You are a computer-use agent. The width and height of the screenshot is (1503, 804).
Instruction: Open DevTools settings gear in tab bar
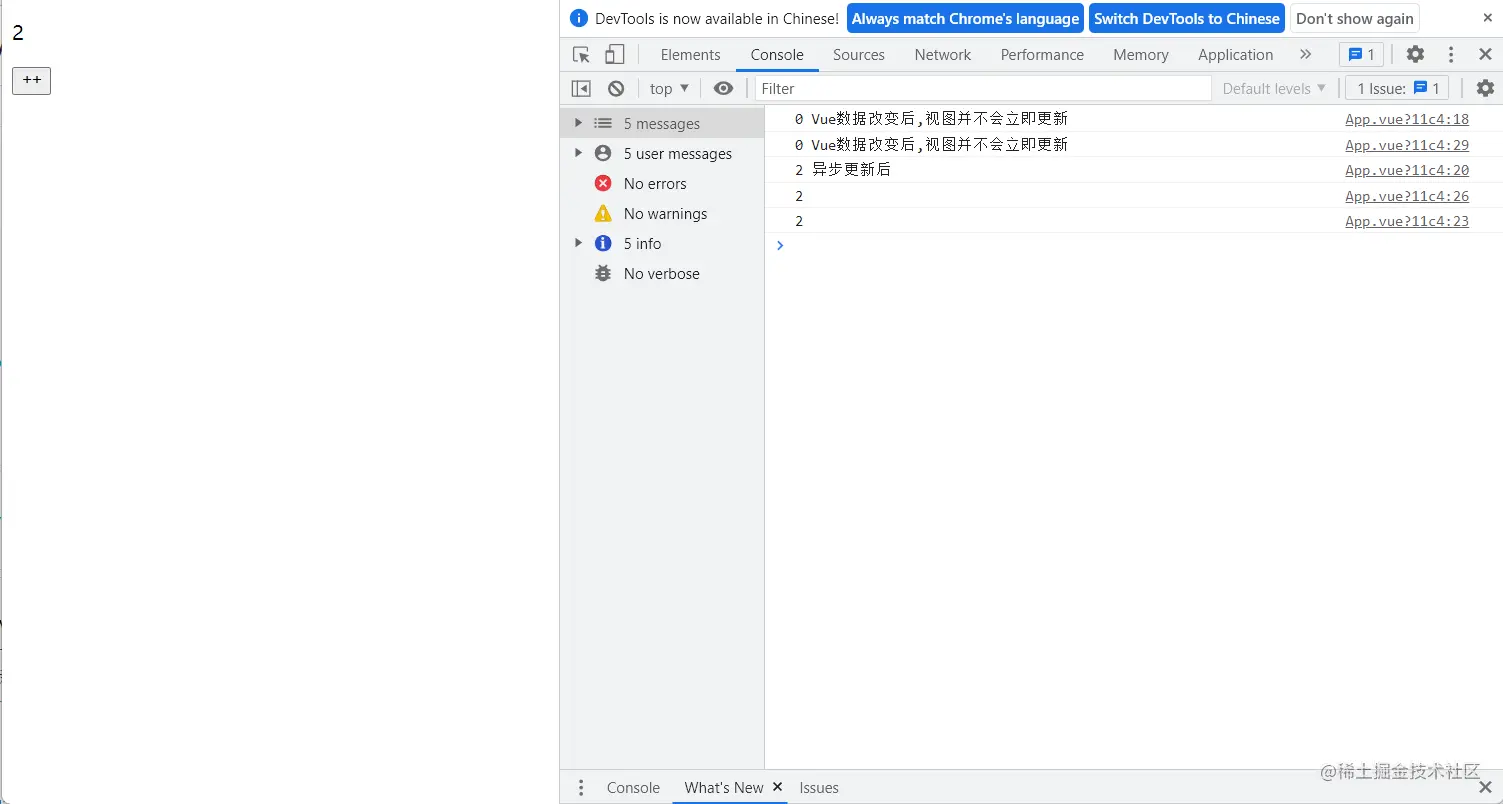click(x=1415, y=55)
